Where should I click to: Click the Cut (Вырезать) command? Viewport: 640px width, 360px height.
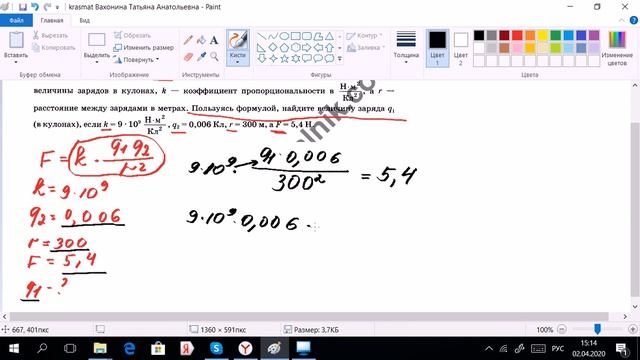[50, 36]
